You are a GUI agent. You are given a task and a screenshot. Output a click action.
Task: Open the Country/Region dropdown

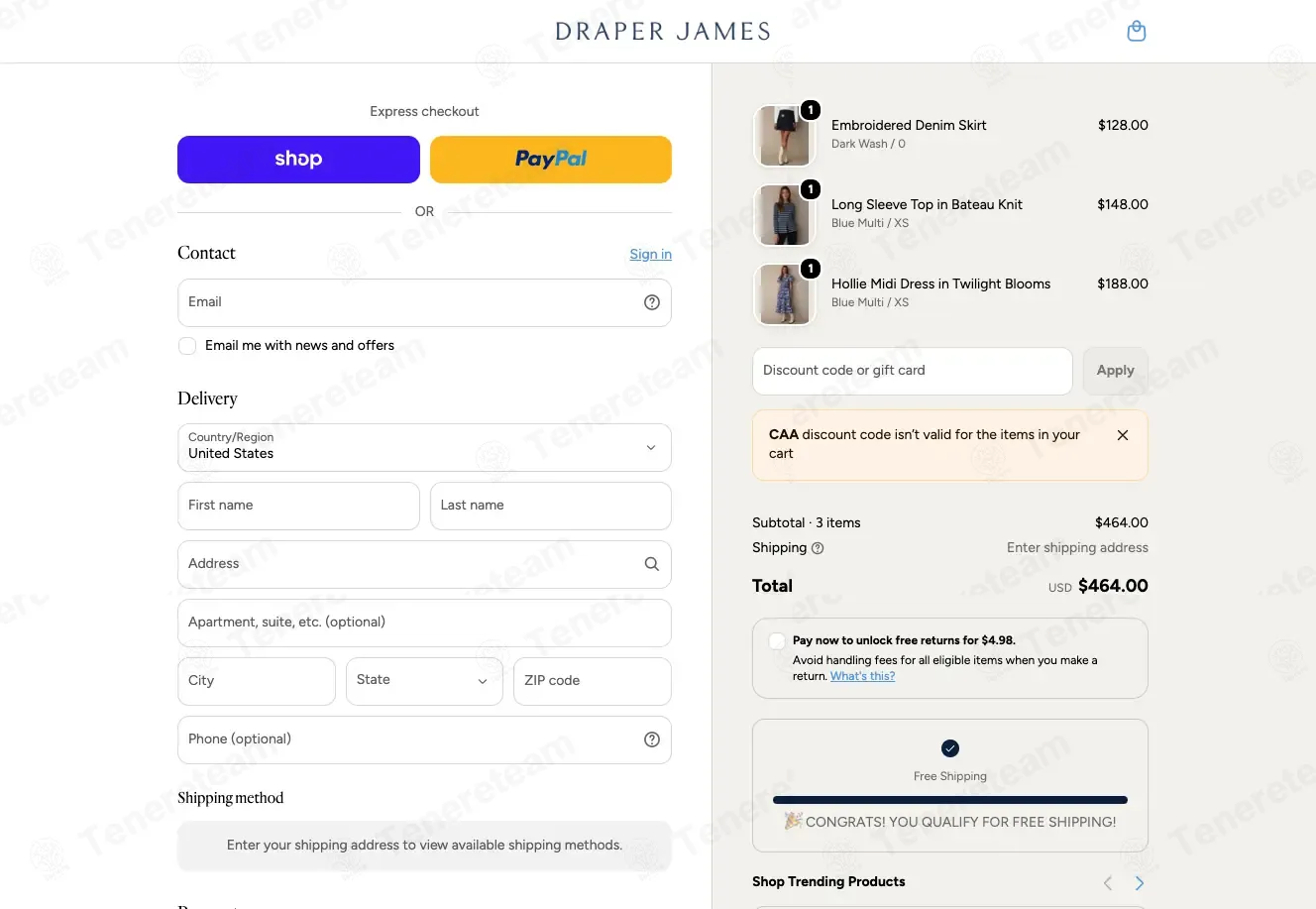click(x=424, y=448)
